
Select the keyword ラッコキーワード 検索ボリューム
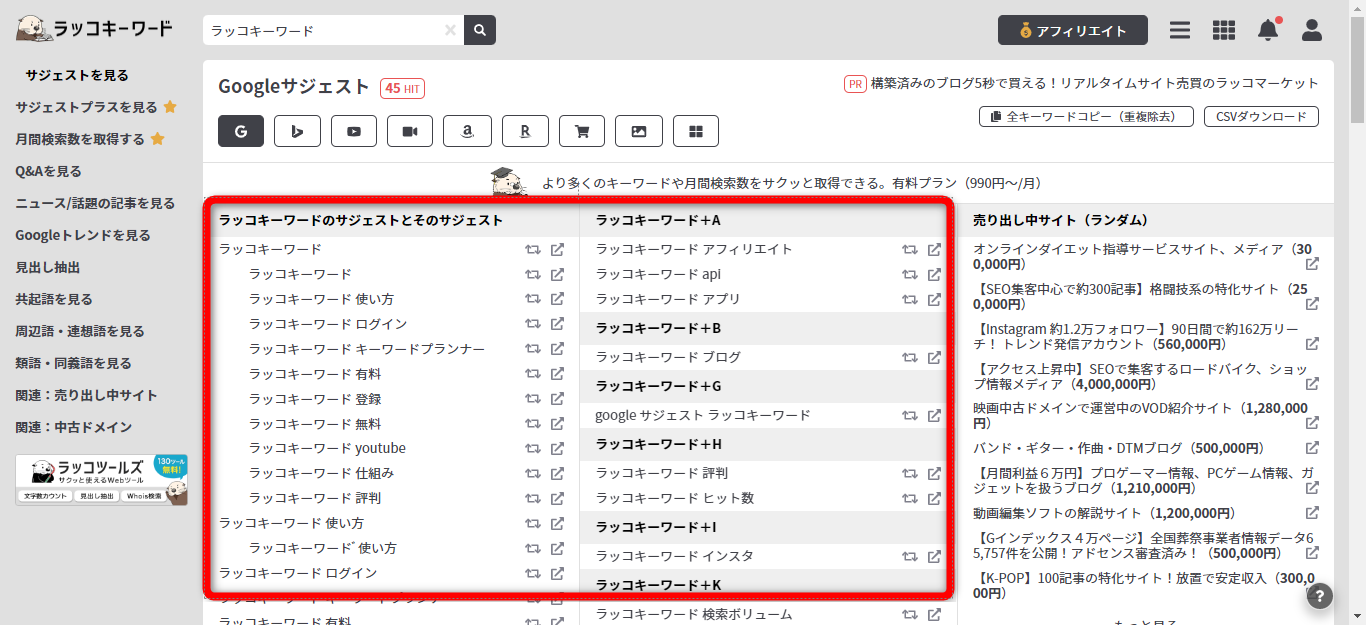click(694, 614)
